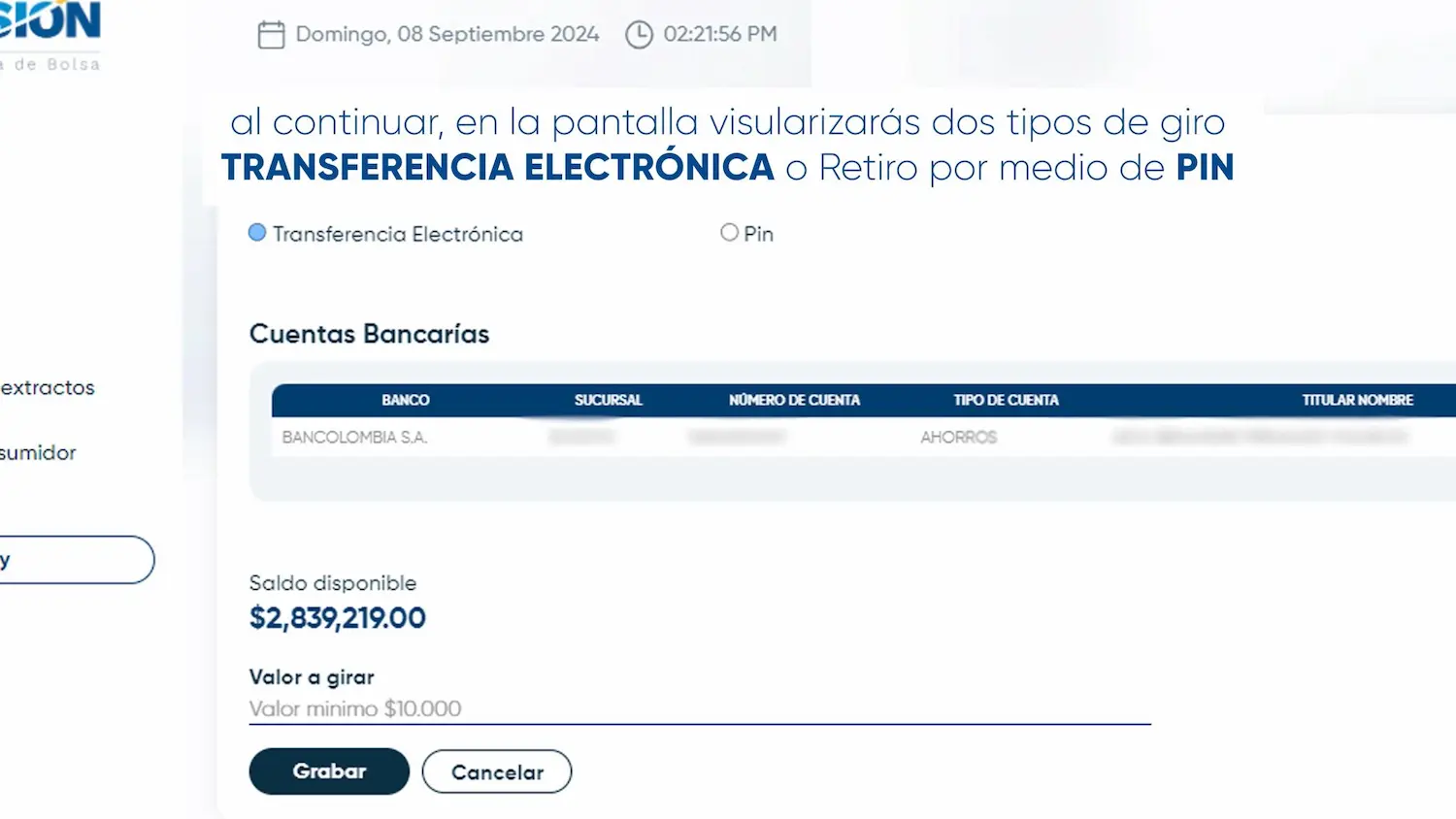The image size is (1456, 819).
Task: Click the TITULAR NOMBRE column header
Action: coord(1358,400)
